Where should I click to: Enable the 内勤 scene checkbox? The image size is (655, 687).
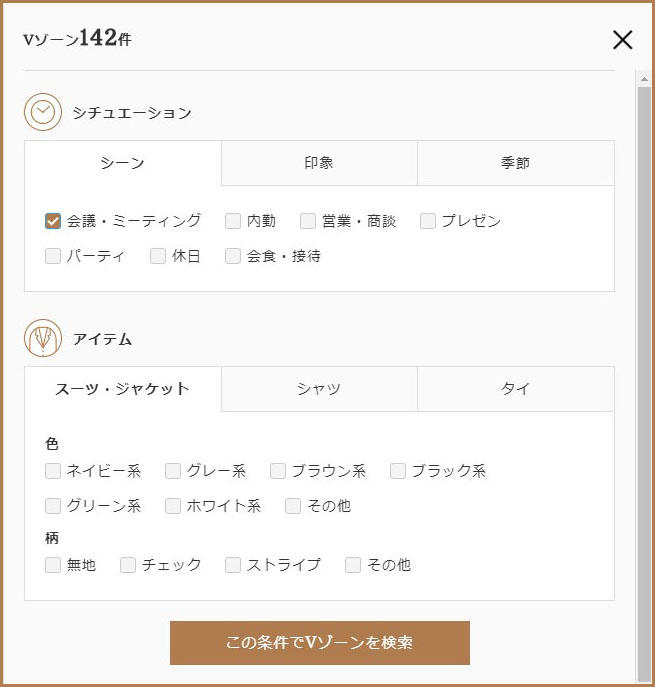[x=233, y=221]
